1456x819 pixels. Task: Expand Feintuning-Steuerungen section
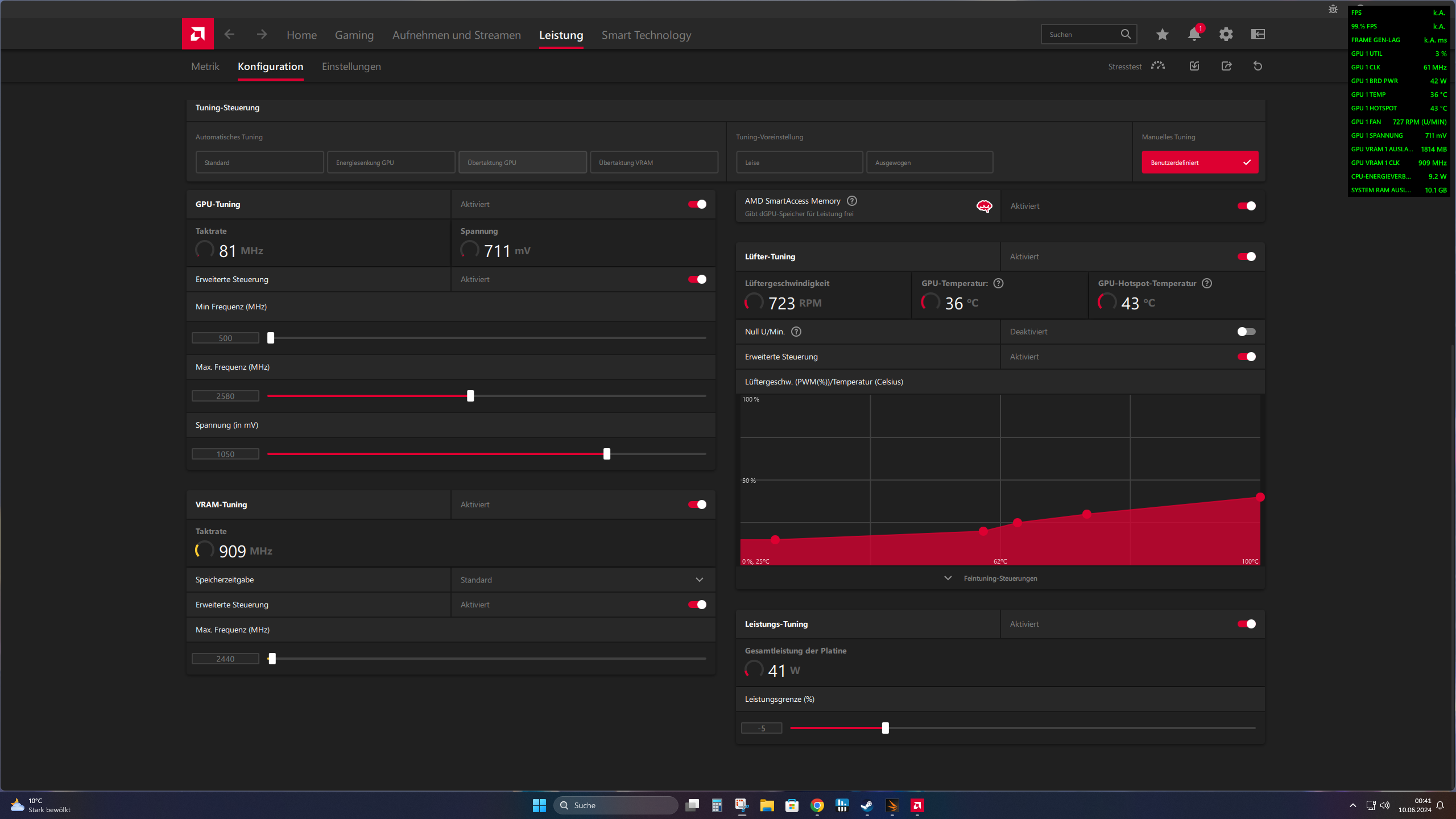(x=1000, y=578)
